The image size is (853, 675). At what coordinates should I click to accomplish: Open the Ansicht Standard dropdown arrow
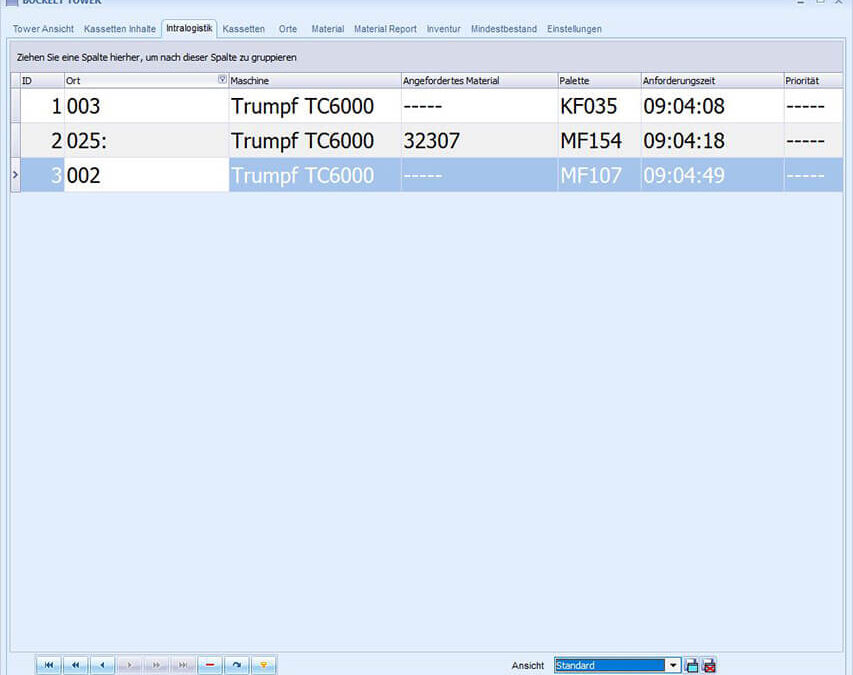point(673,665)
